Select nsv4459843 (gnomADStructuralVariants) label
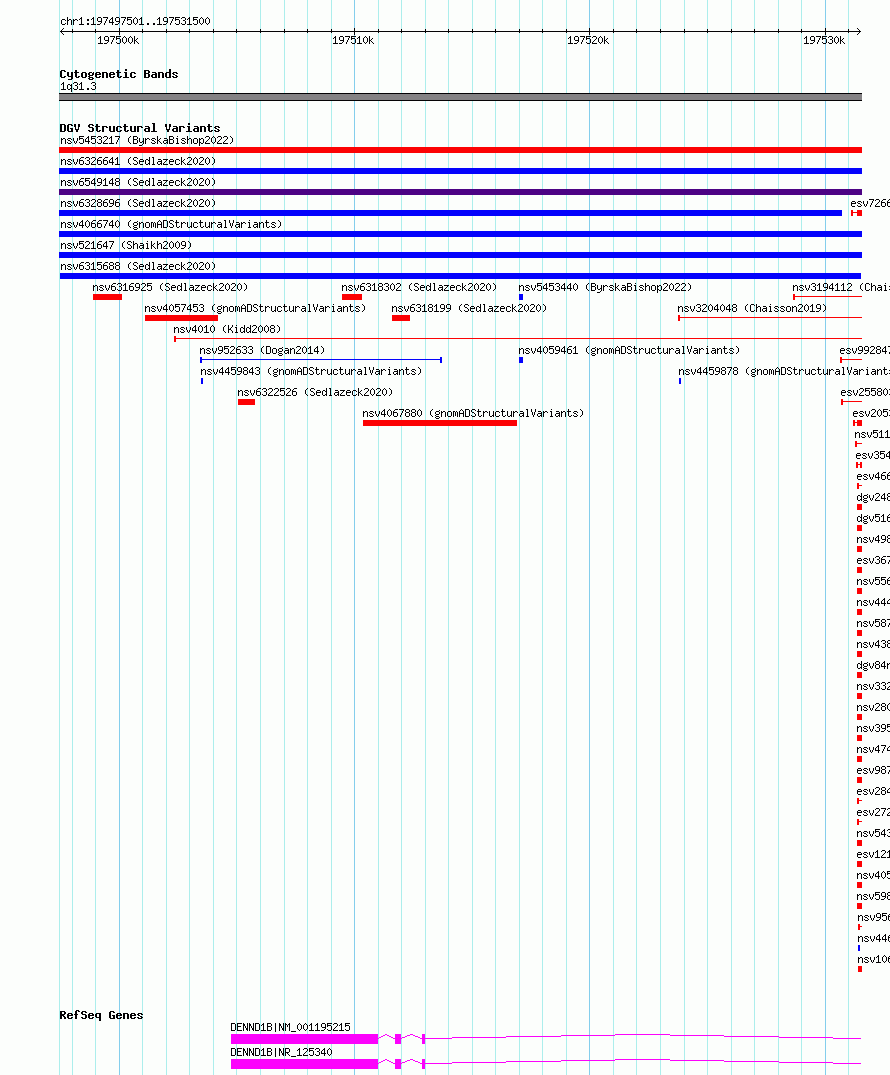 [311, 372]
